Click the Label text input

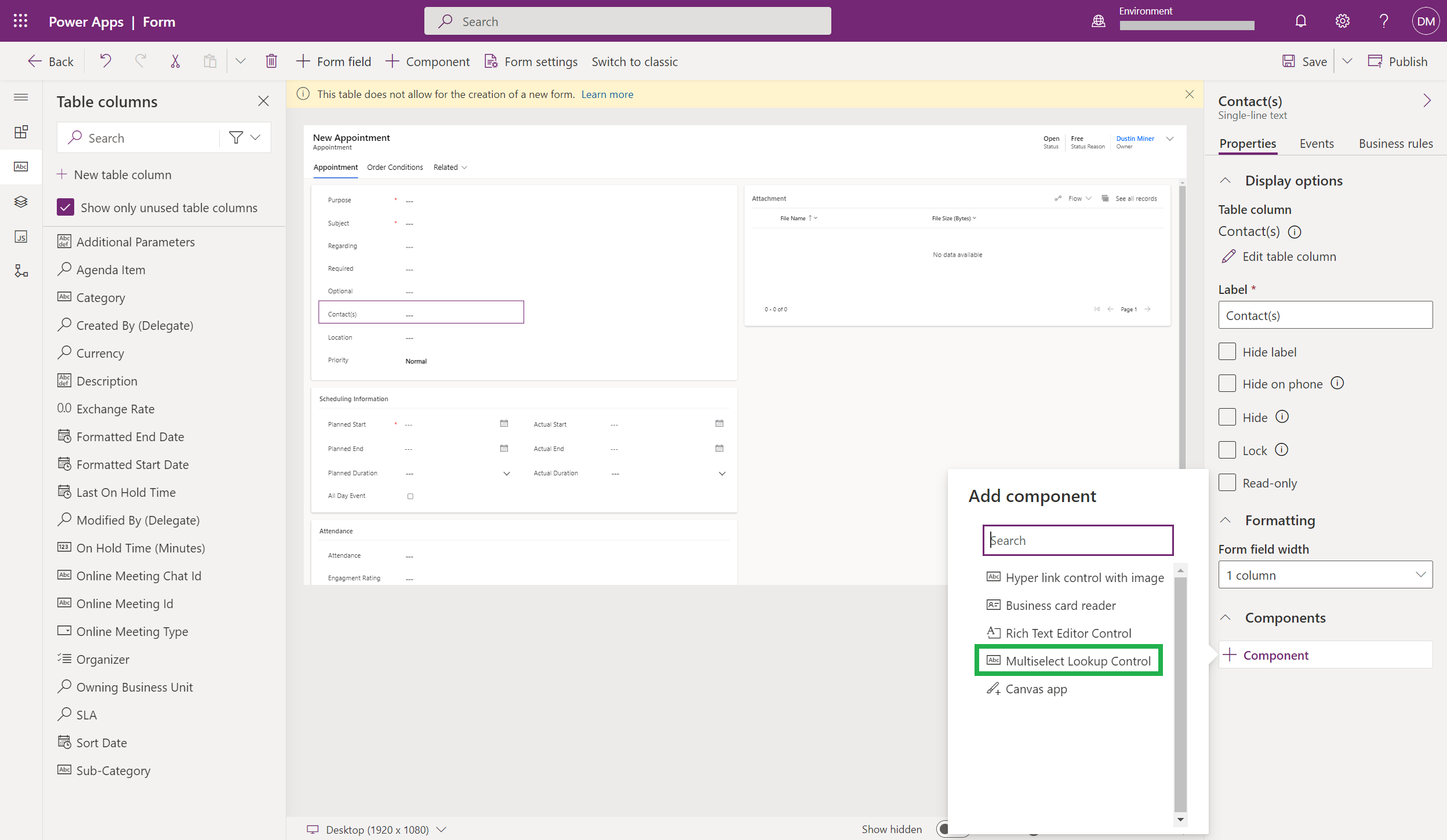(x=1325, y=315)
